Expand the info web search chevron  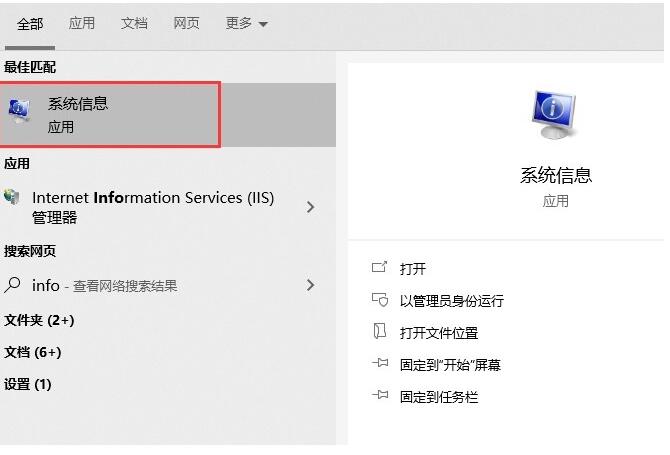(x=311, y=285)
